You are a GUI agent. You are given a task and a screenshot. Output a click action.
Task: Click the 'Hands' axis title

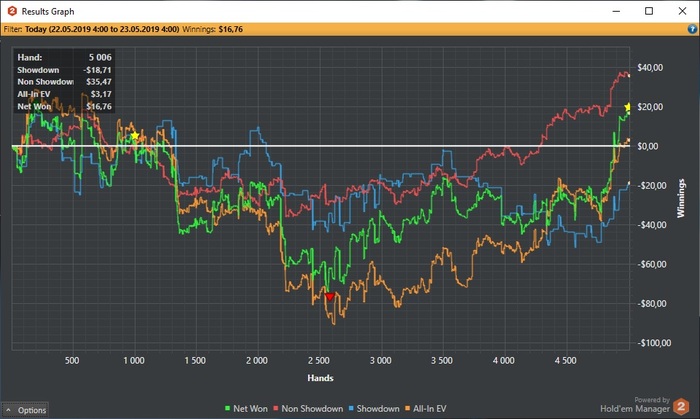320,378
